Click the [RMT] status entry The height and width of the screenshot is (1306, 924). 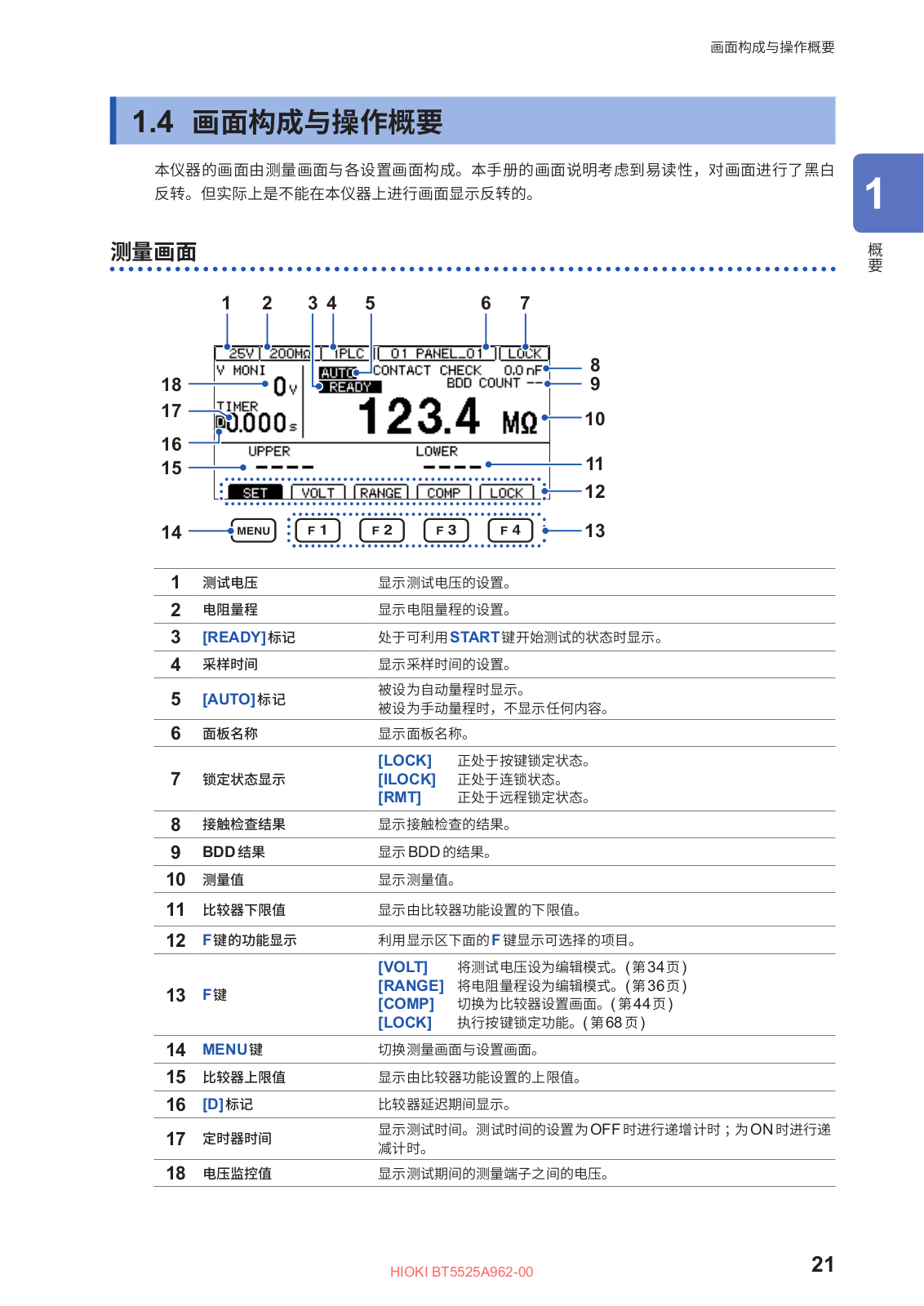tap(399, 797)
